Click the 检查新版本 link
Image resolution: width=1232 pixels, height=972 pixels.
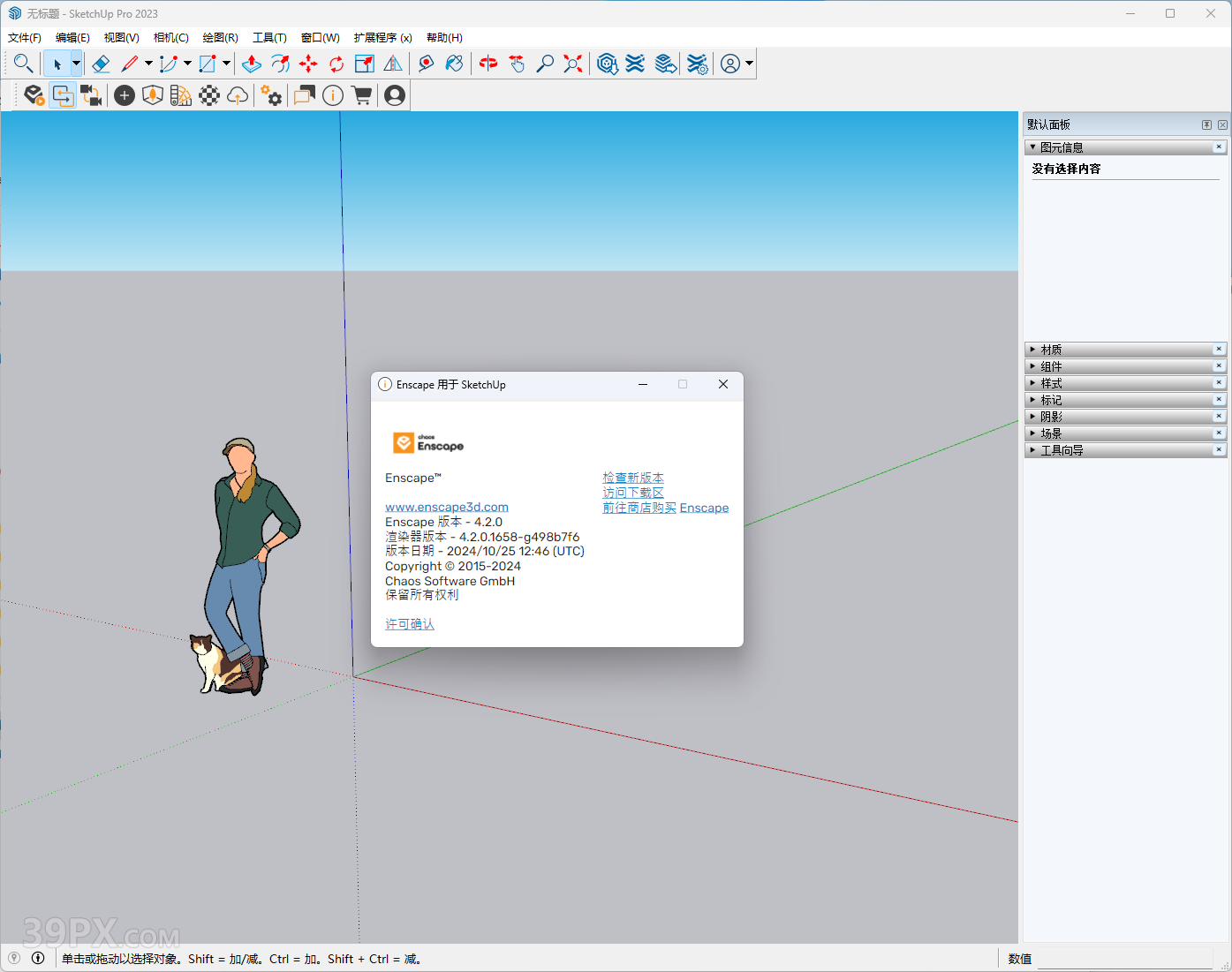pyautogui.click(x=632, y=478)
